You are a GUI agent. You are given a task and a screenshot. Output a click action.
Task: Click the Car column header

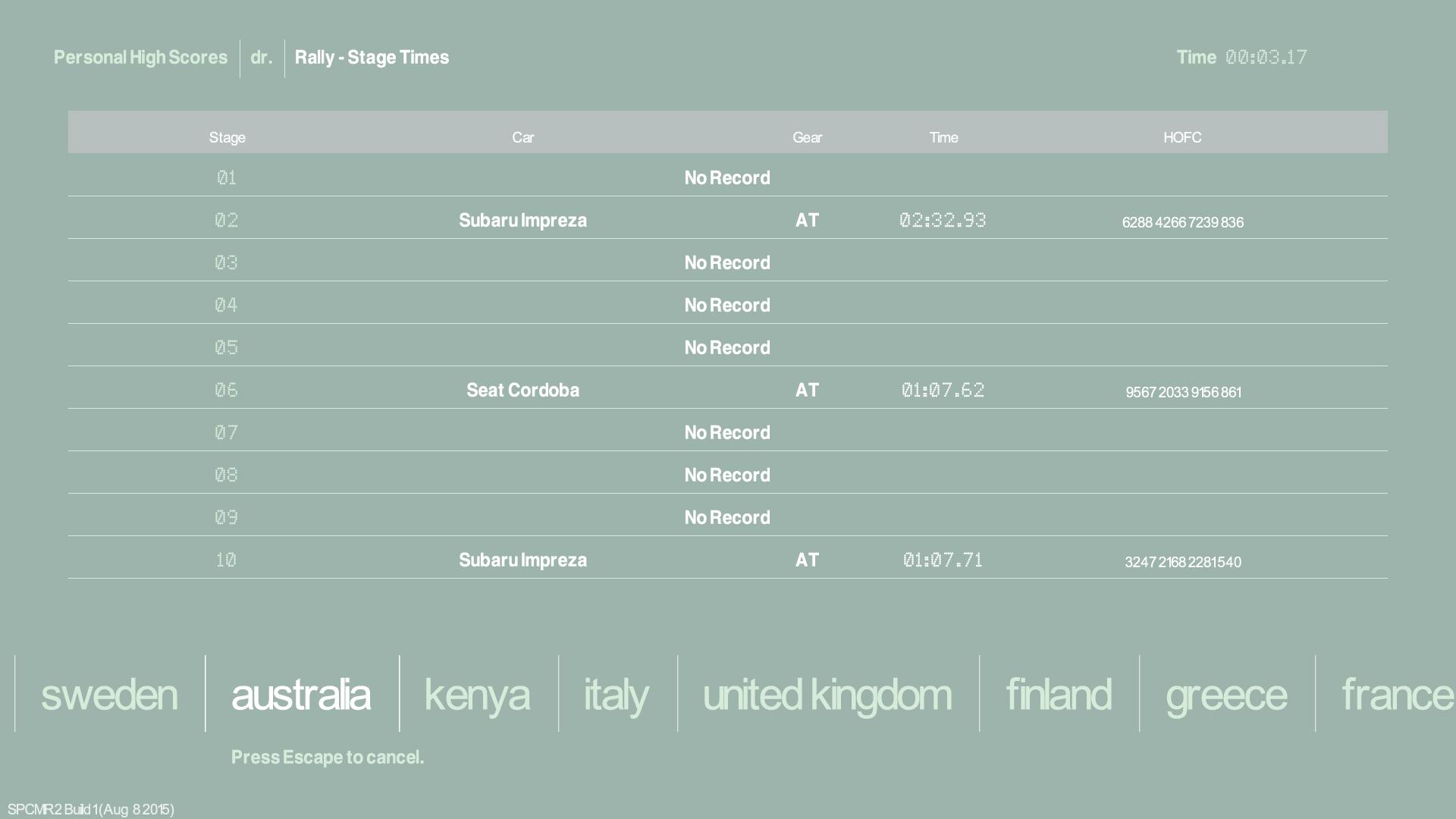click(522, 137)
